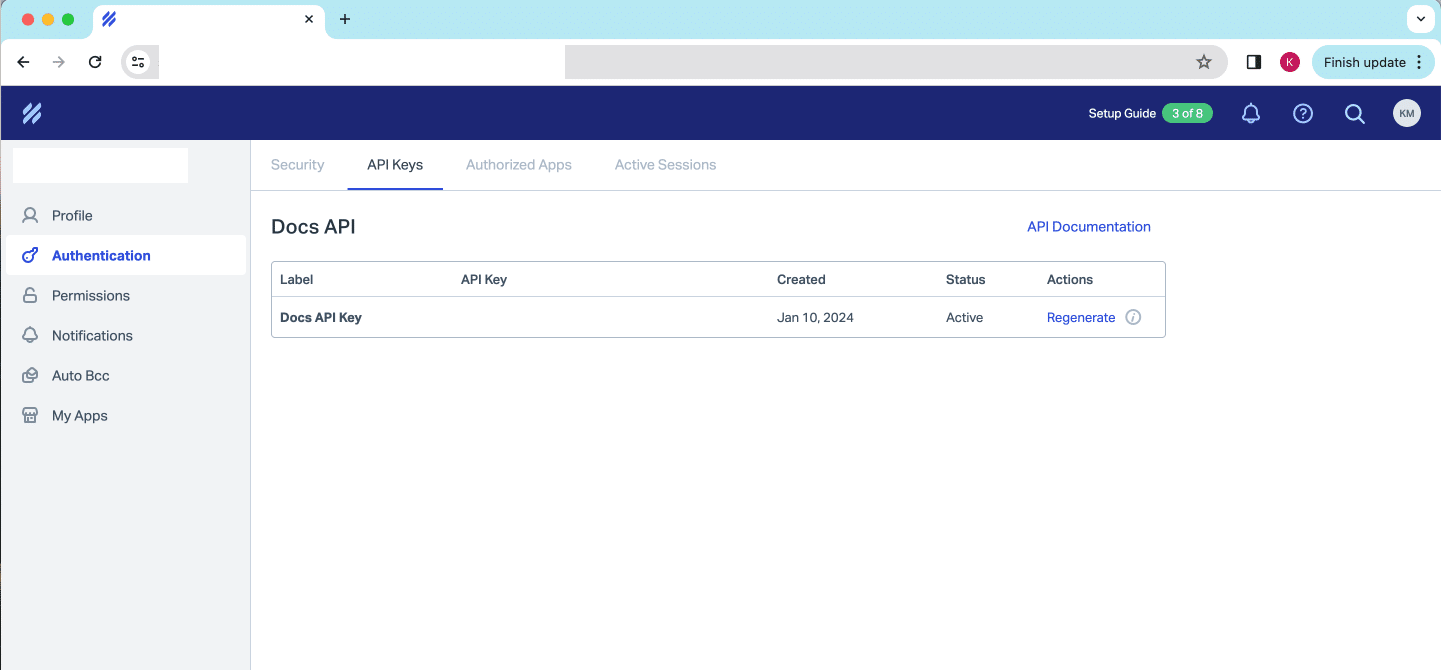This screenshot has width=1441, height=670.
Task: Open the API Documentation link
Action: [1088, 227]
